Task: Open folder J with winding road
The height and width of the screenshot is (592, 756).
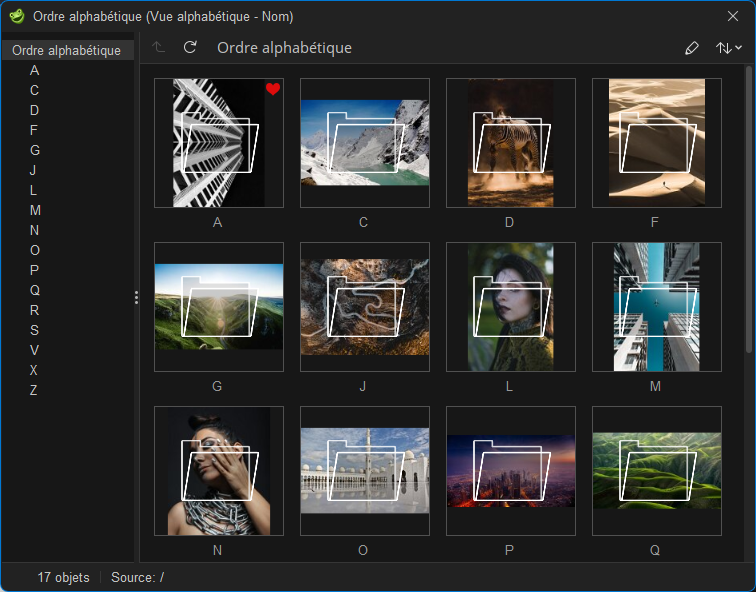Action: point(364,307)
